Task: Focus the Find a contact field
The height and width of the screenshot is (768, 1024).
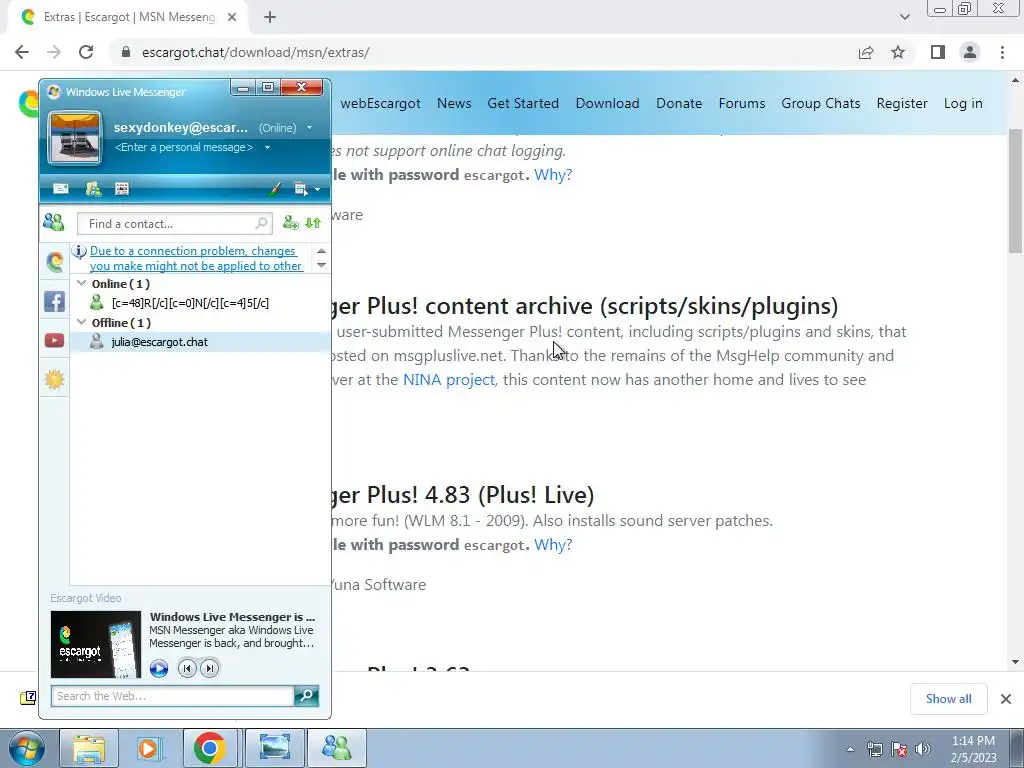Action: (x=174, y=223)
